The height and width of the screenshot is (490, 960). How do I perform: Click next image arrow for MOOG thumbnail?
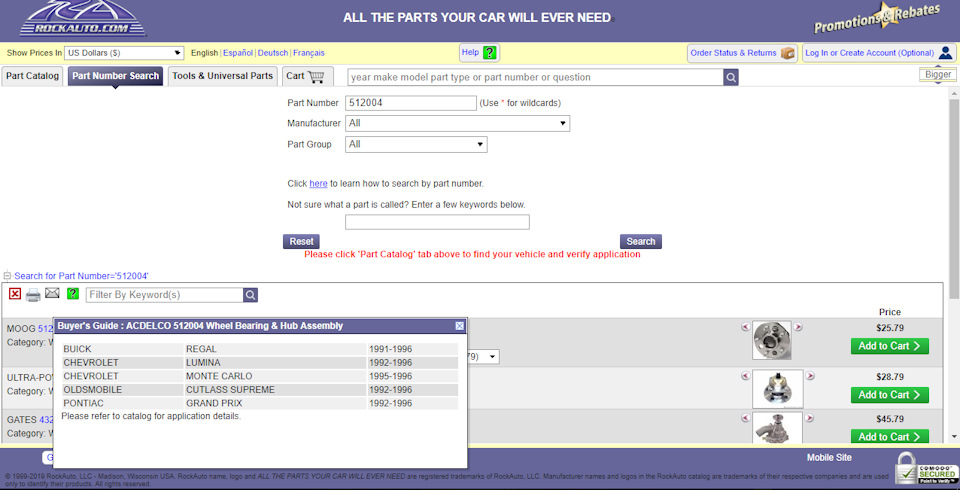[798, 327]
